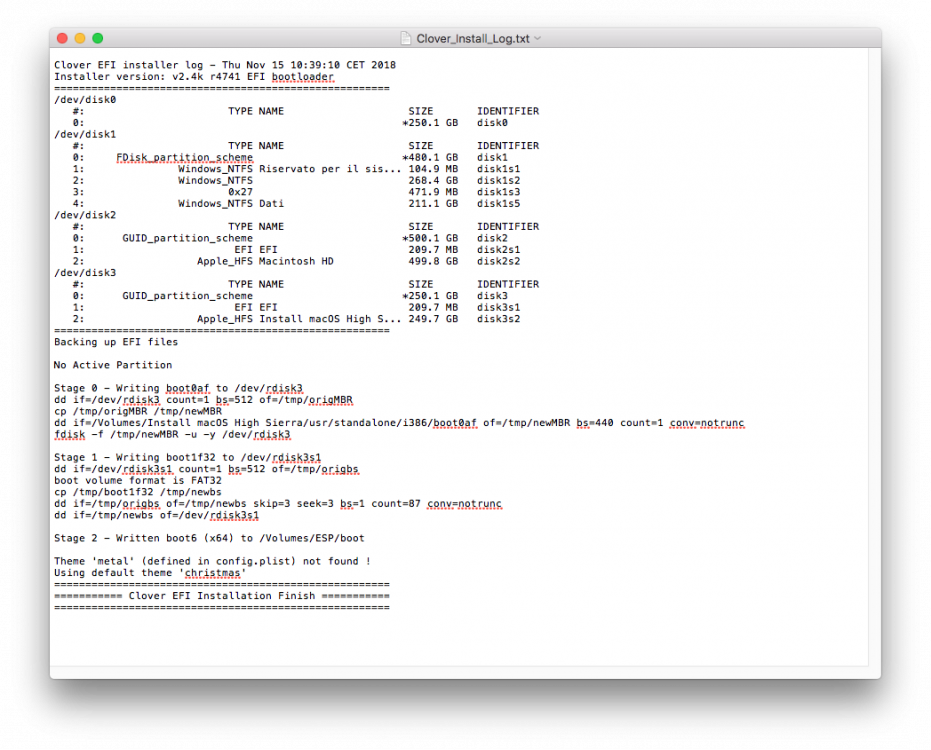The width and height of the screenshot is (931, 750).
Task: Click the 'Stage 0 – Writing boot0af' line
Action: (x=178, y=388)
